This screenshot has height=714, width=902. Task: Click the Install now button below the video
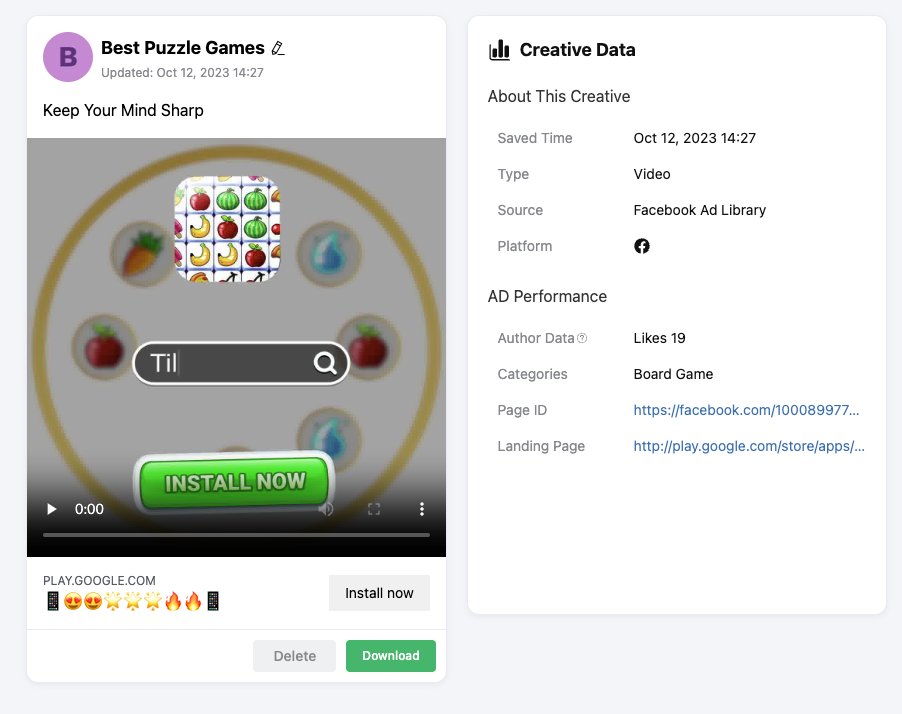point(379,593)
